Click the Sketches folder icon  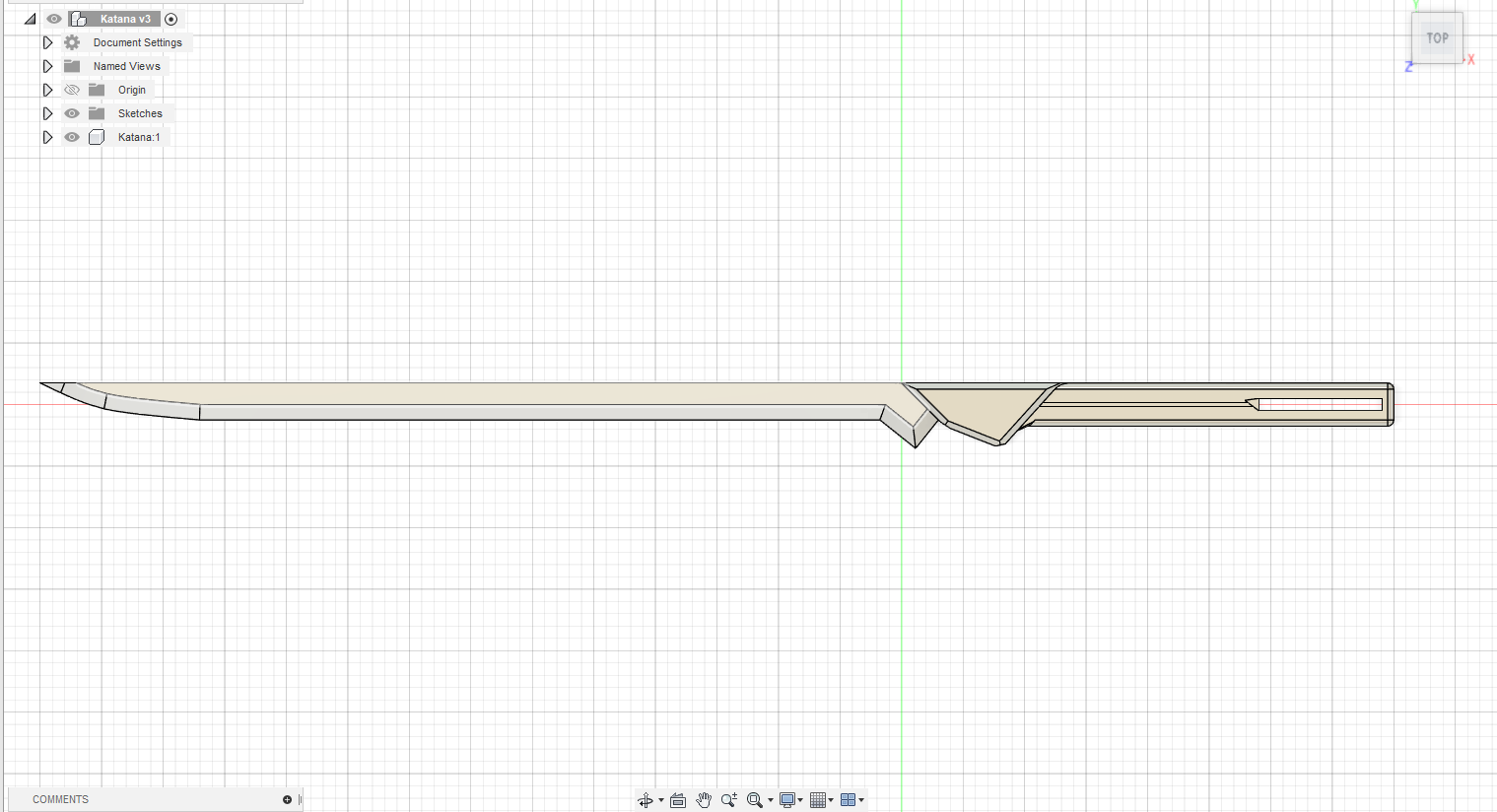(97, 113)
